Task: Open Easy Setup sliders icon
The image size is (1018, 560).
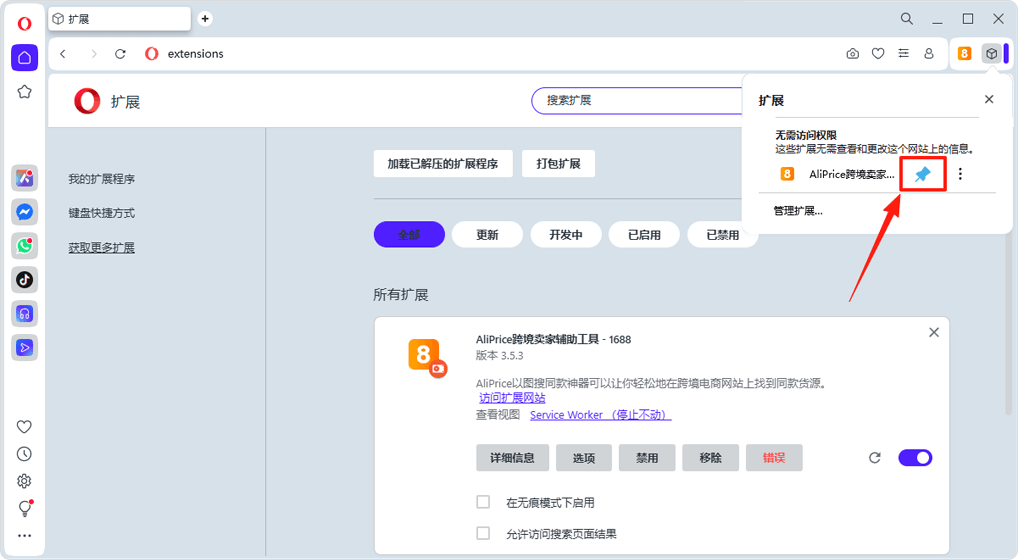Action: tap(904, 54)
